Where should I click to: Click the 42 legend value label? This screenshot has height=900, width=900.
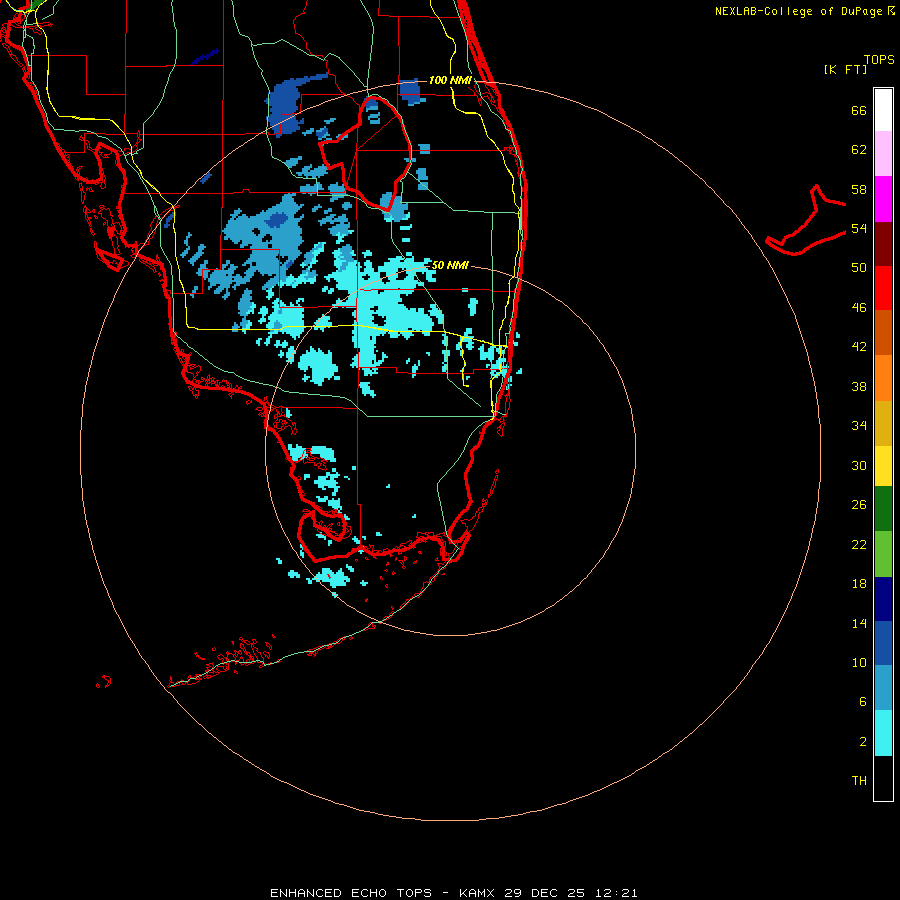[x=859, y=347]
